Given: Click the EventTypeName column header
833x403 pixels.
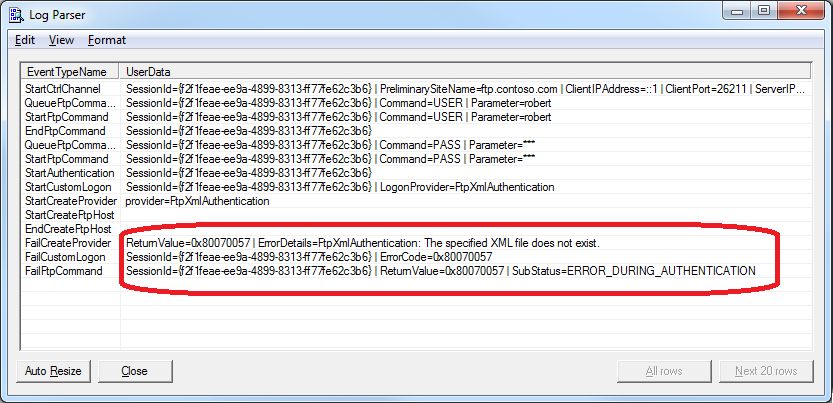Looking at the screenshot, I should pos(67,72).
